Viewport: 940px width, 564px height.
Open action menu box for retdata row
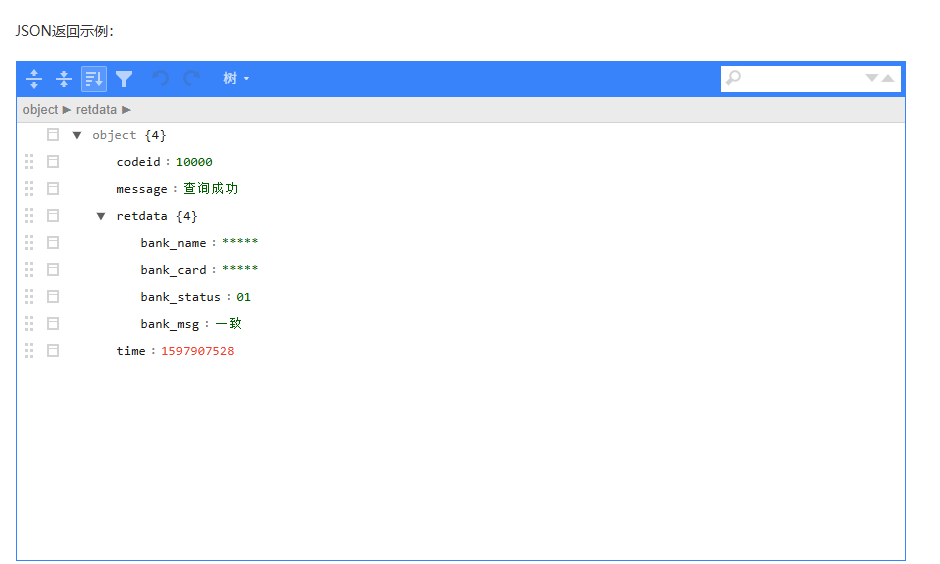pos(53,216)
